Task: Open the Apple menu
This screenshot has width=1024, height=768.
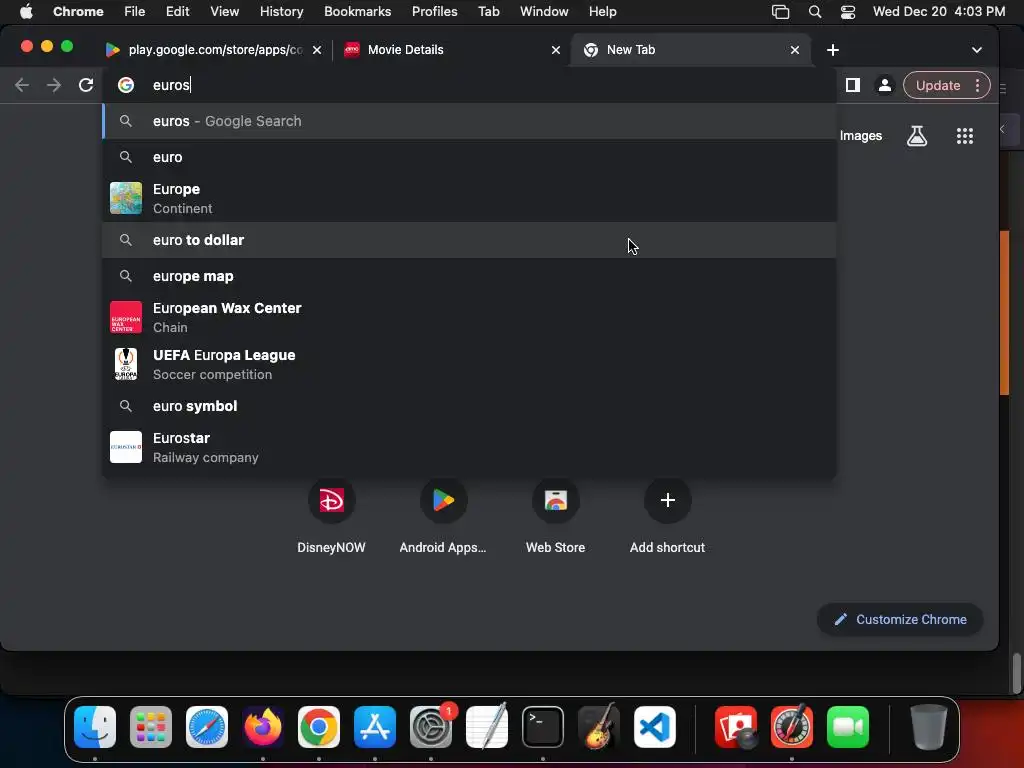Action: (26, 11)
